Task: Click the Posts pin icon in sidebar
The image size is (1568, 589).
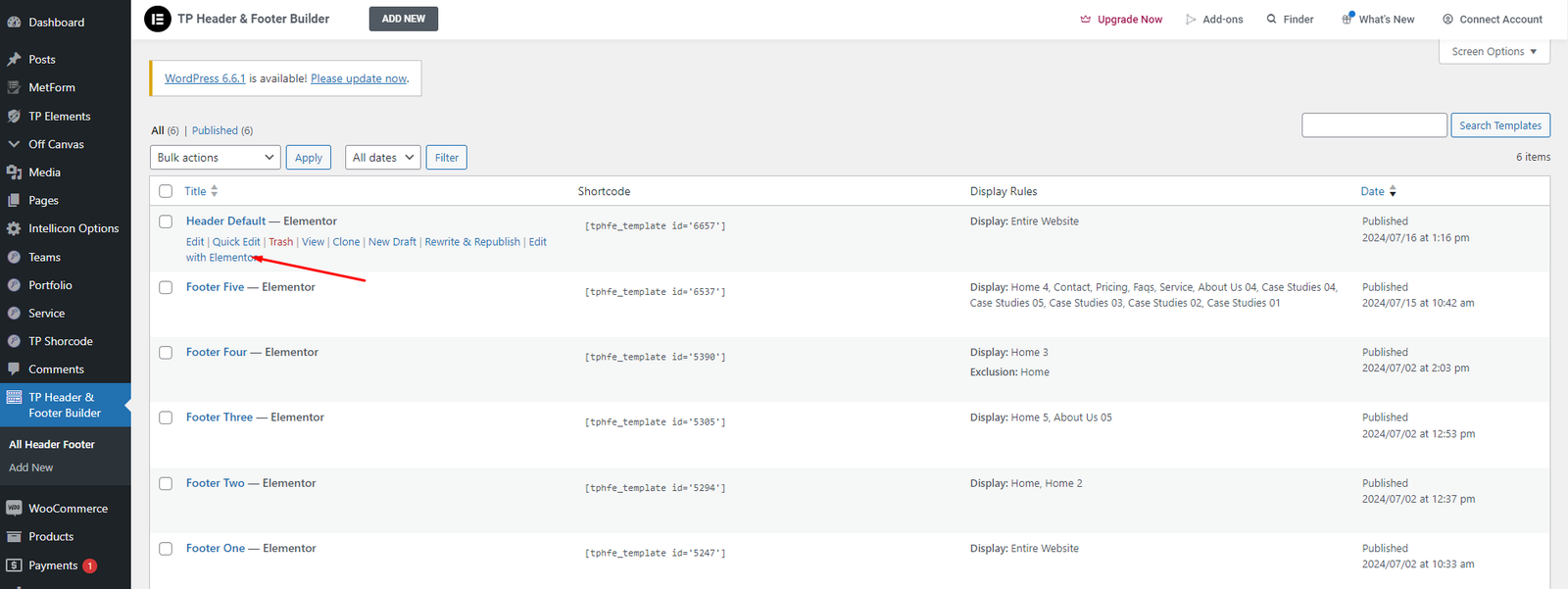Action: (14, 60)
